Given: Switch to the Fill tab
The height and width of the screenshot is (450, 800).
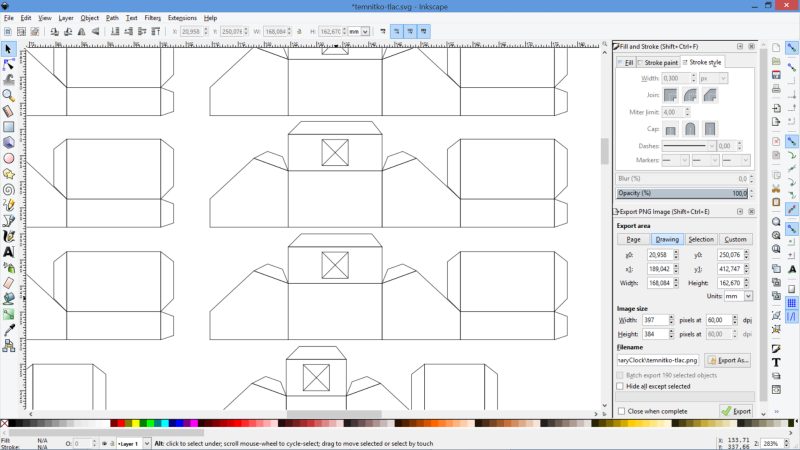Looking at the screenshot, I should [626, 63].
